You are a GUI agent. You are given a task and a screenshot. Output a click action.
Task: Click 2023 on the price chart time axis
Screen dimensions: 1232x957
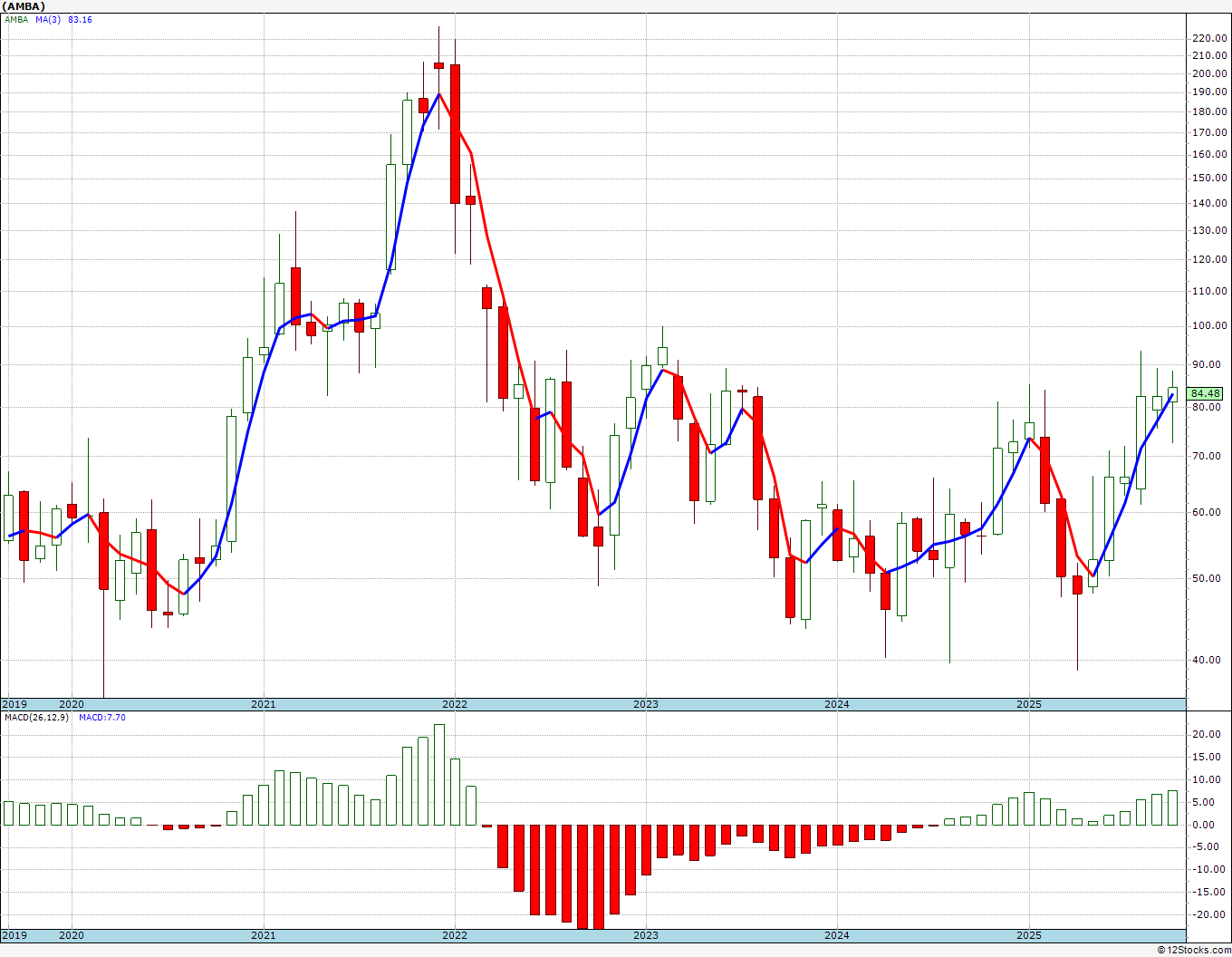tap(645, 704)
